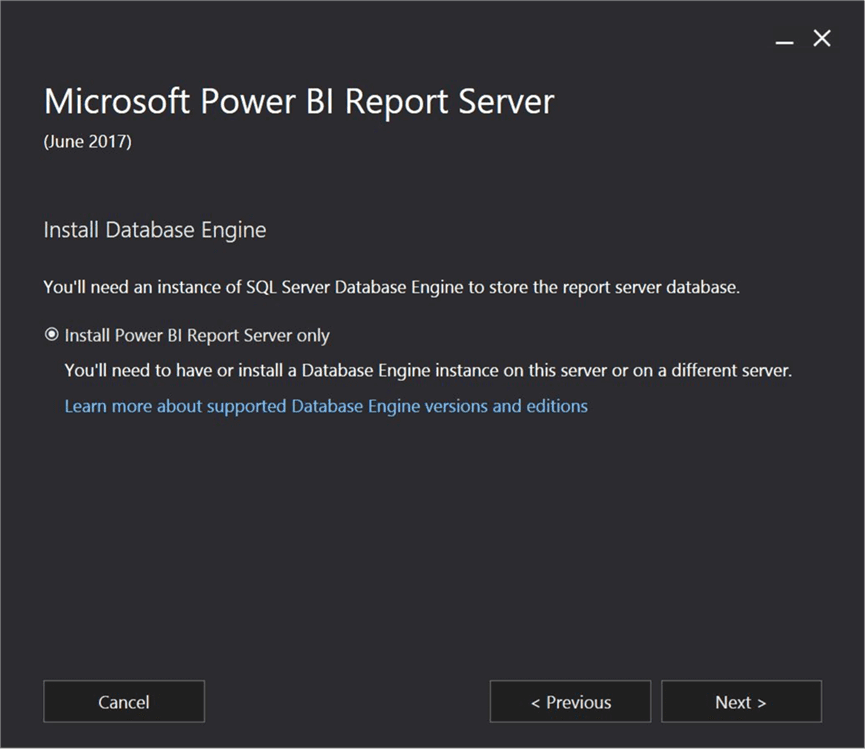The height and width of the screenshot is (749, 865).
Task: Click text "You'll need an instance of SQL Server"
Action: tap(188, 287)
